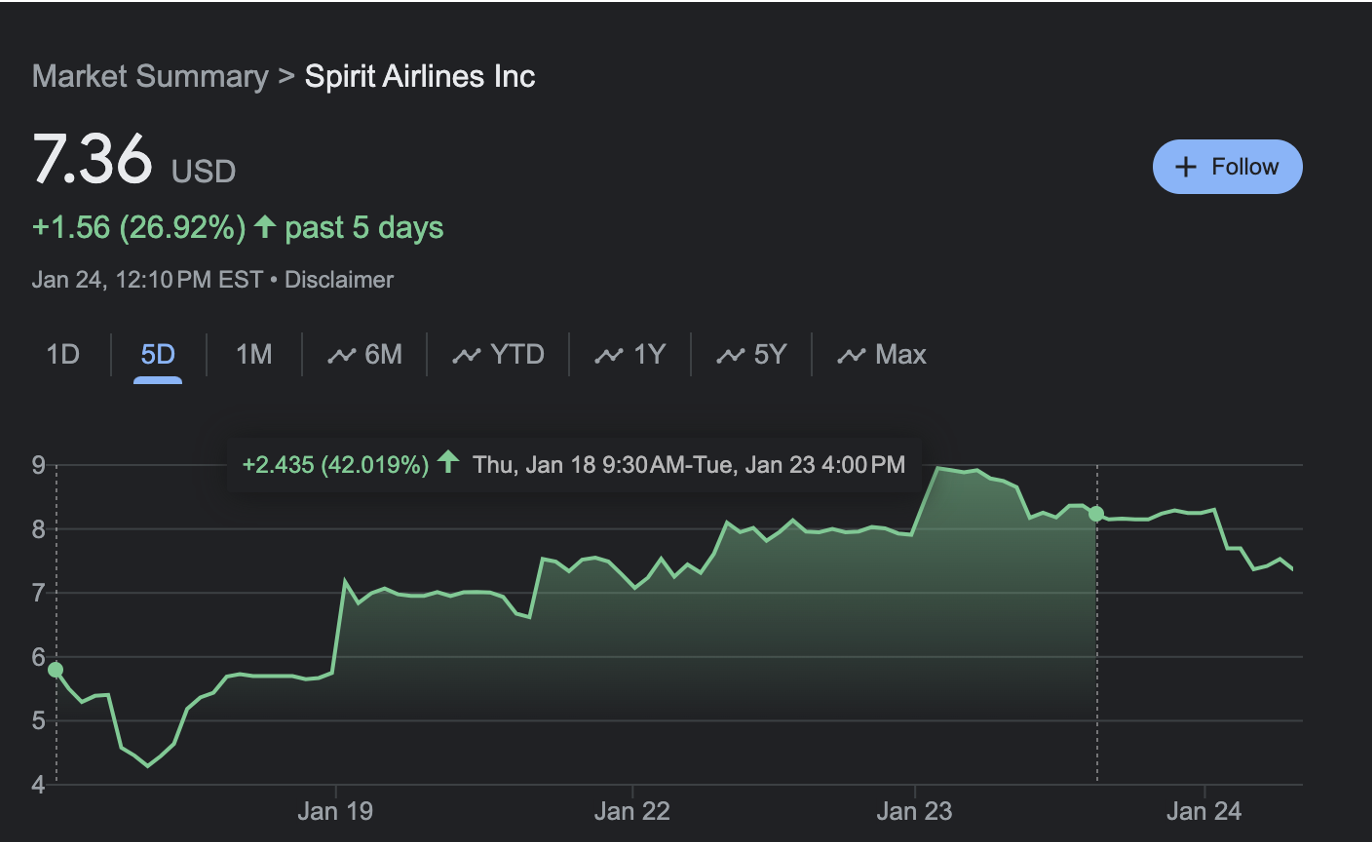Select the trend-line icon beside 1Y

tap(610, 355)
